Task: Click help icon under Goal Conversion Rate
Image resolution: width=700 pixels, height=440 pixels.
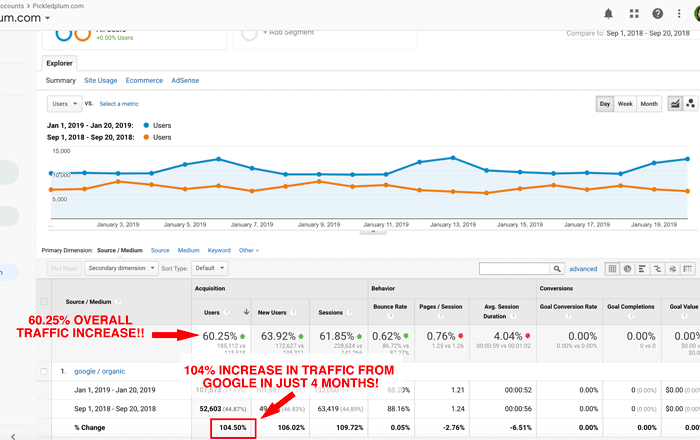Action: click(x=568, y=316)
